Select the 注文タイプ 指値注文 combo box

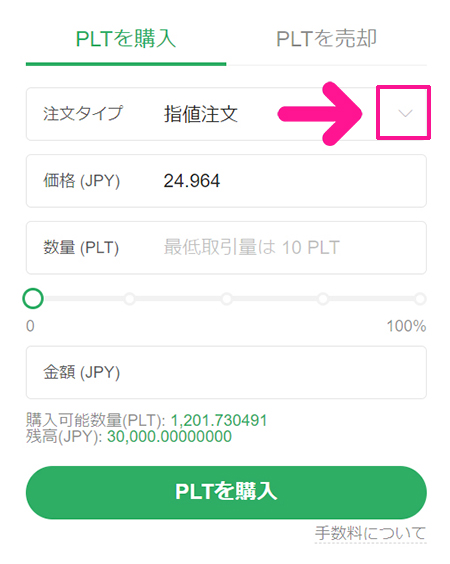[226, 114]
